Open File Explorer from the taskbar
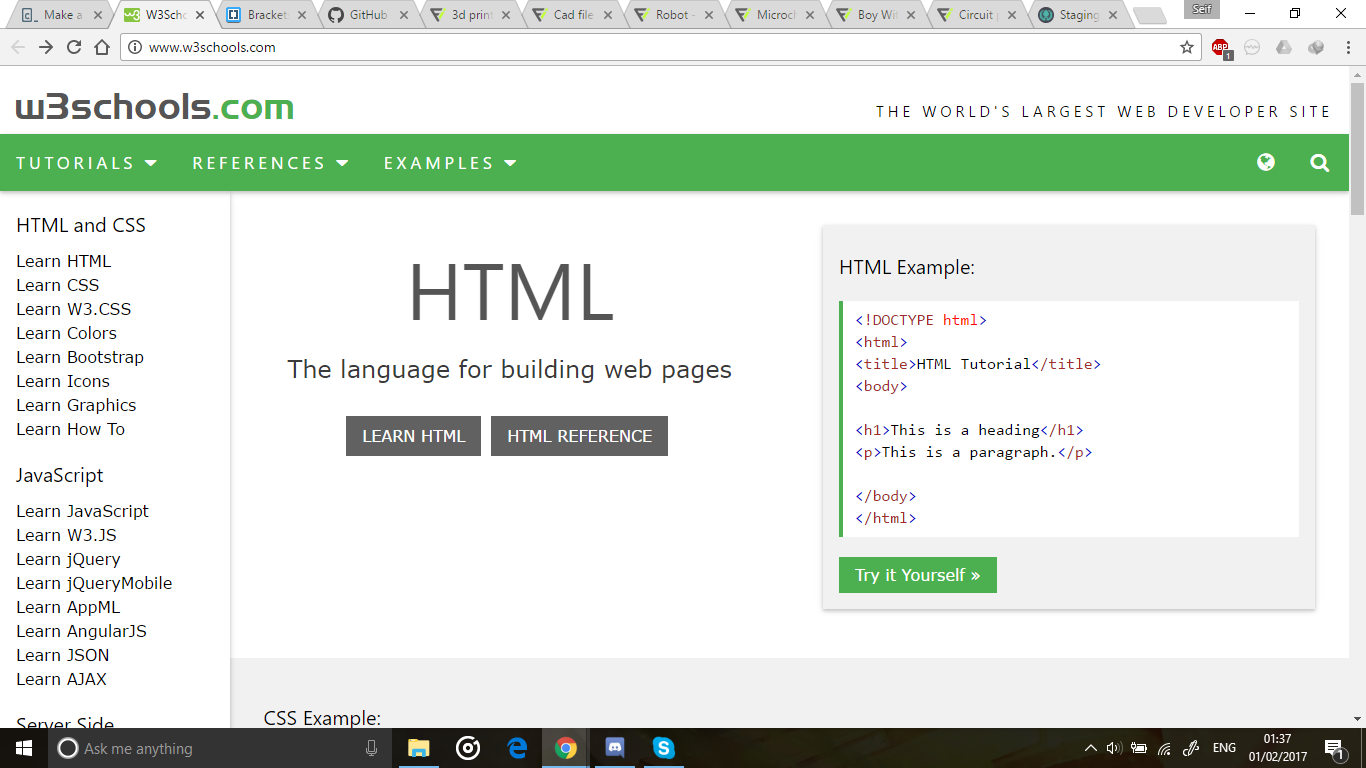Image resolution: width=1366 pixels, height=768 pixels. pyautogui.click(x=418, y=748)
